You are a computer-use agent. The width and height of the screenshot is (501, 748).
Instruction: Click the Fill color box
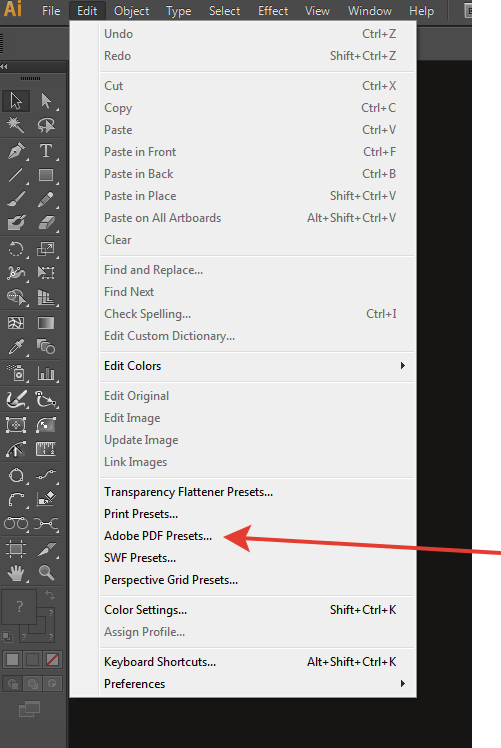click(x=18, y=607)
